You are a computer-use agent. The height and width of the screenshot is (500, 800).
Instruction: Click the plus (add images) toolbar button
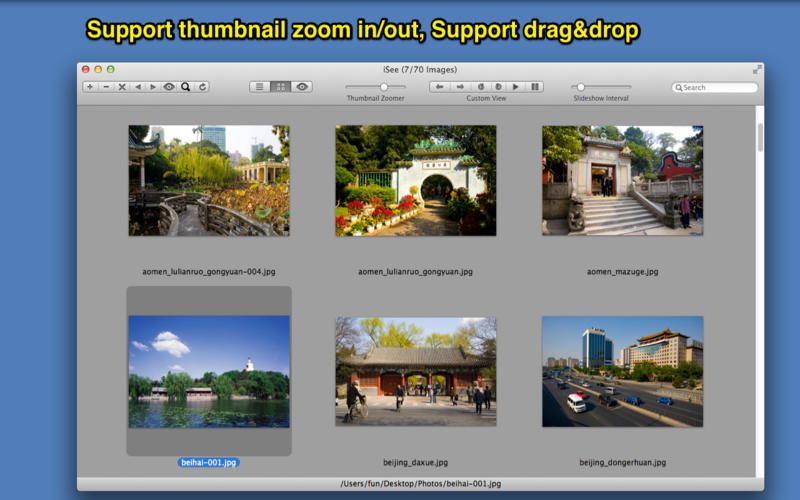pos(90,87)
